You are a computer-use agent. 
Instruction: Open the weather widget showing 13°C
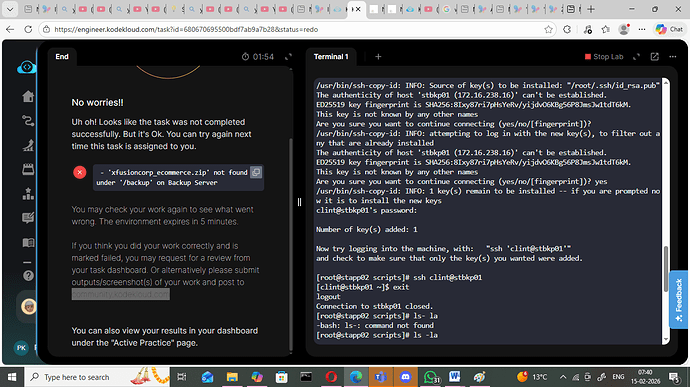pyautogui.click(x=532, y=377)
